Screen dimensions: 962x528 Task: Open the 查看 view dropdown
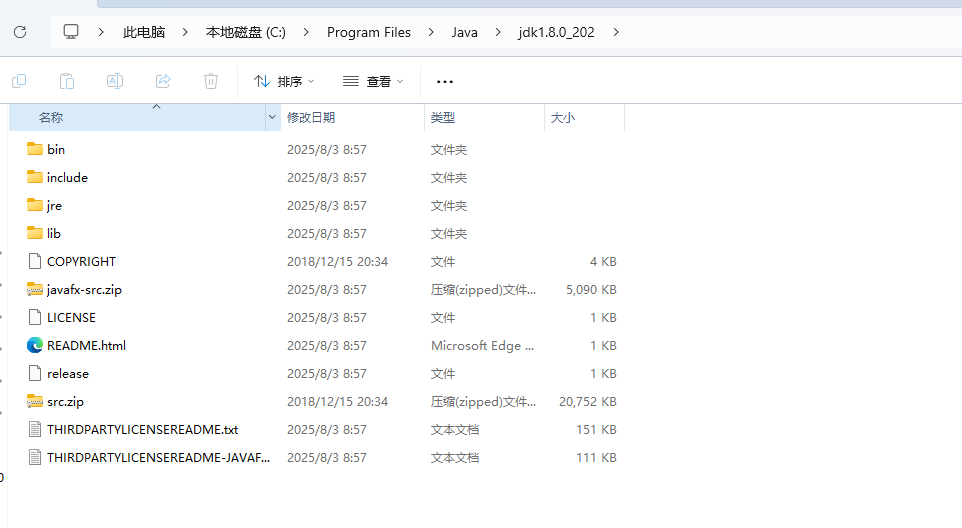pos(374,82)
